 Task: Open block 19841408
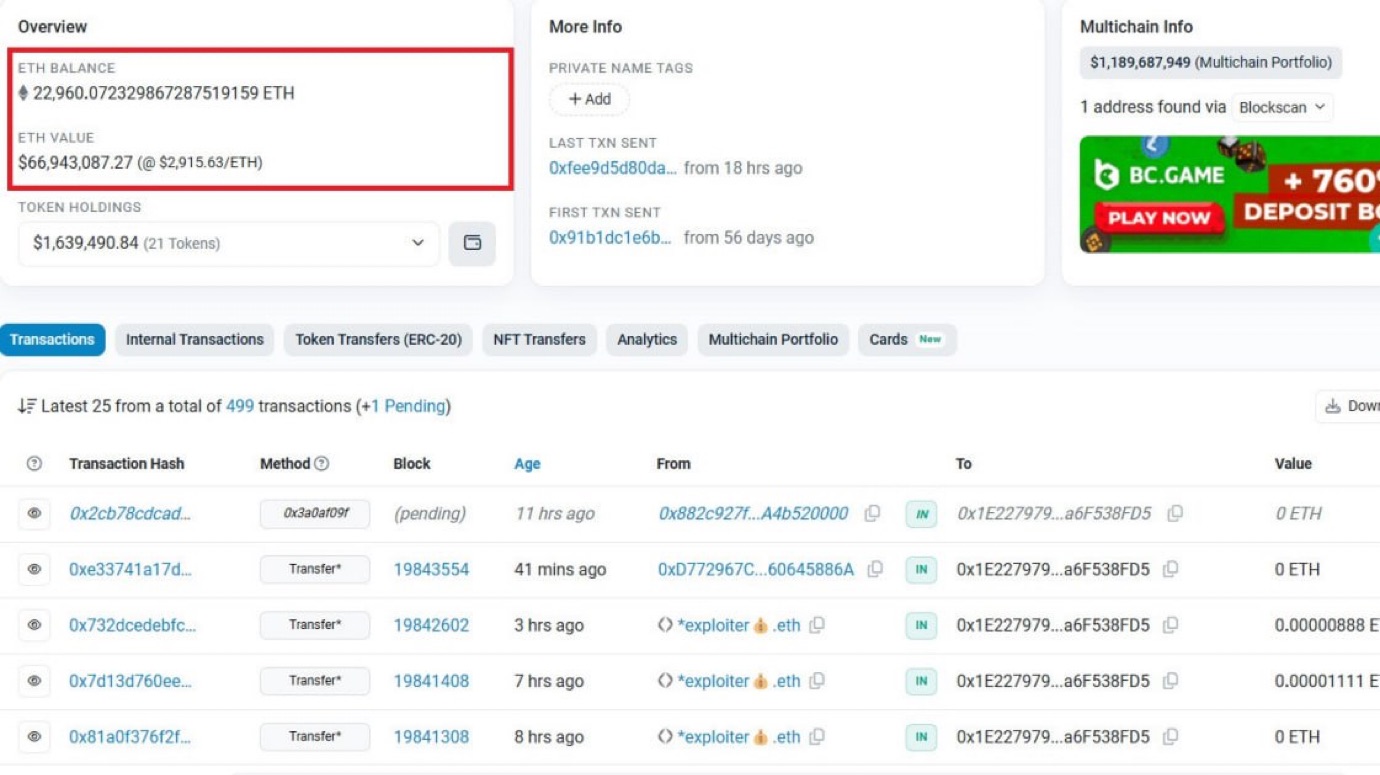pyautogui.click(x=431, y=682)
